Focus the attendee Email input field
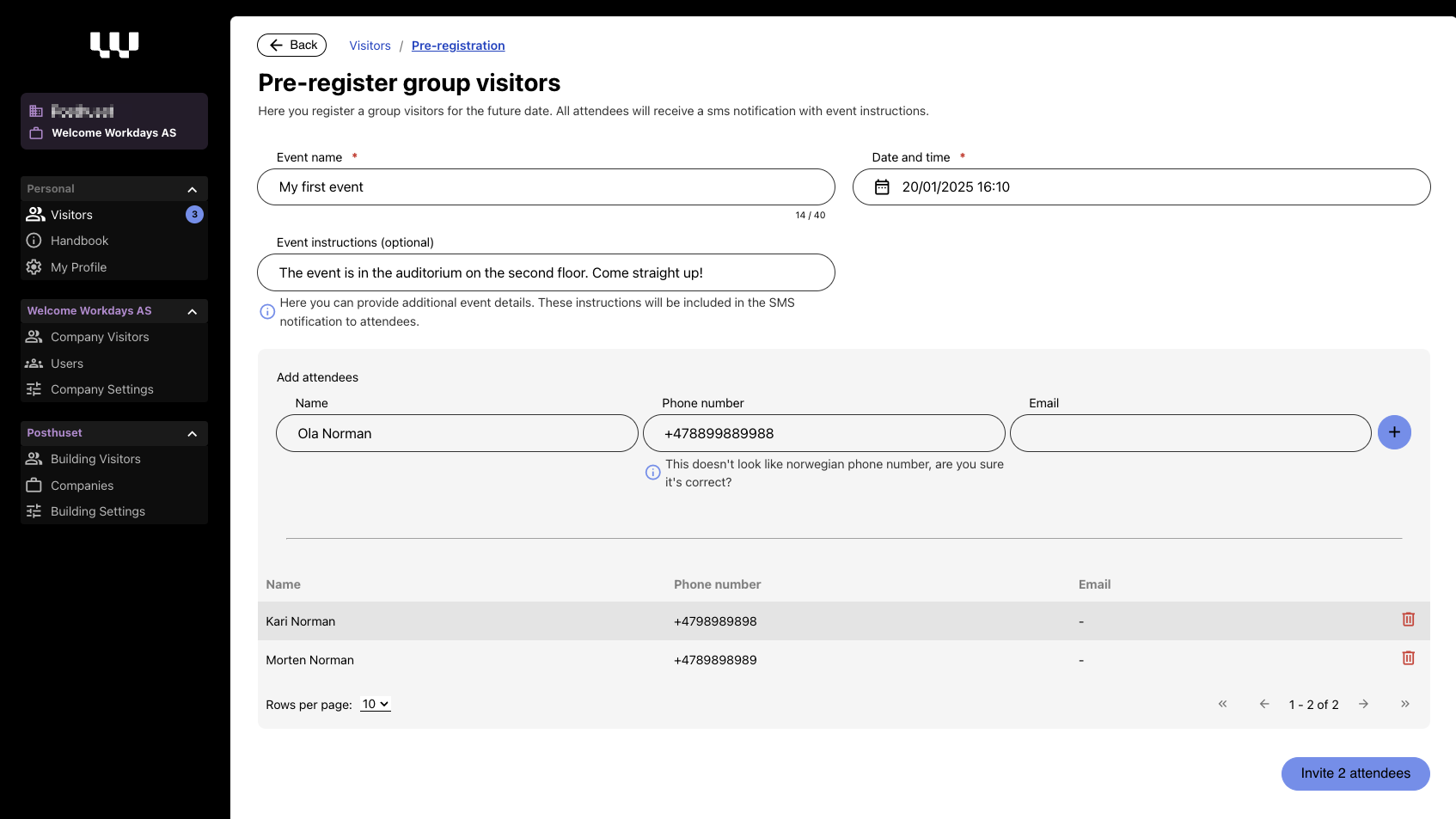This screenshot has height=819, width=1456. tap(1190, 433)
